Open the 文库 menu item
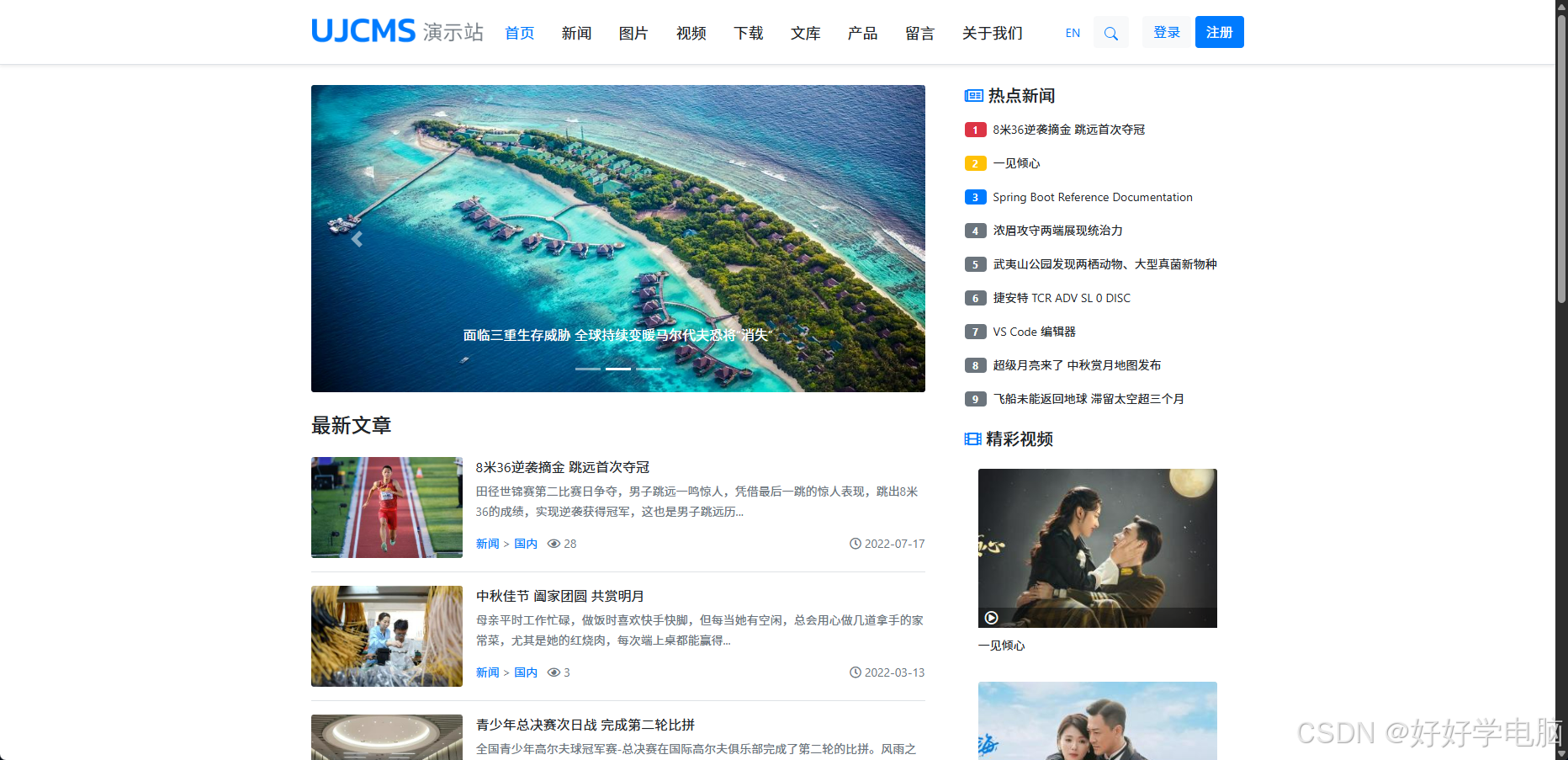Image resolution: width=1568 pixels, height=760 pixels. click(x=806, y=33)
